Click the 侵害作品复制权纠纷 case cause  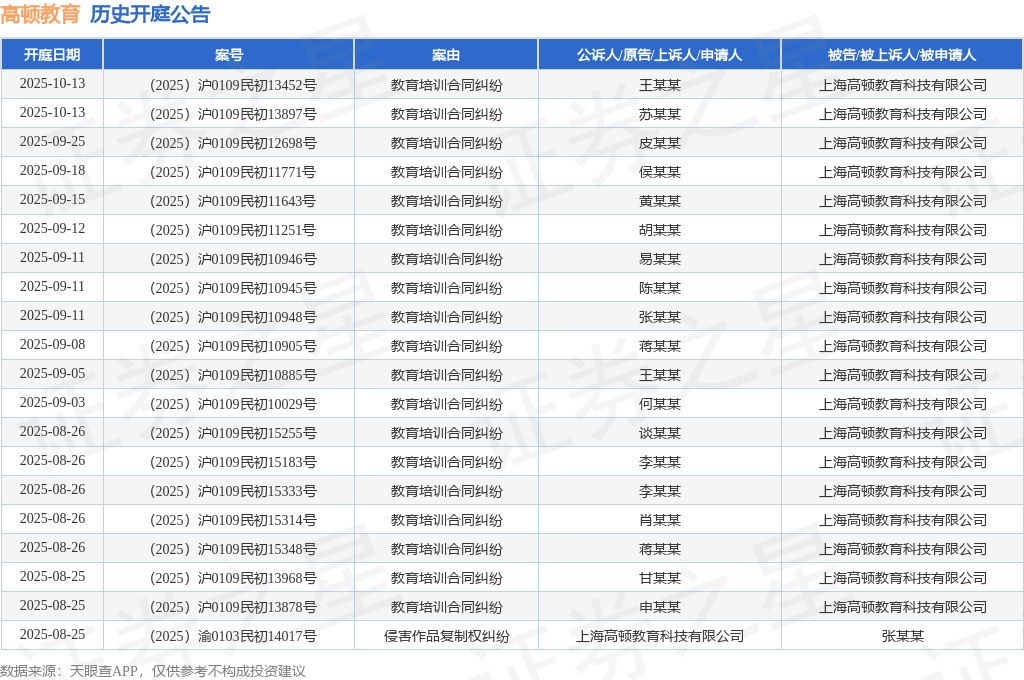point(447,636)
